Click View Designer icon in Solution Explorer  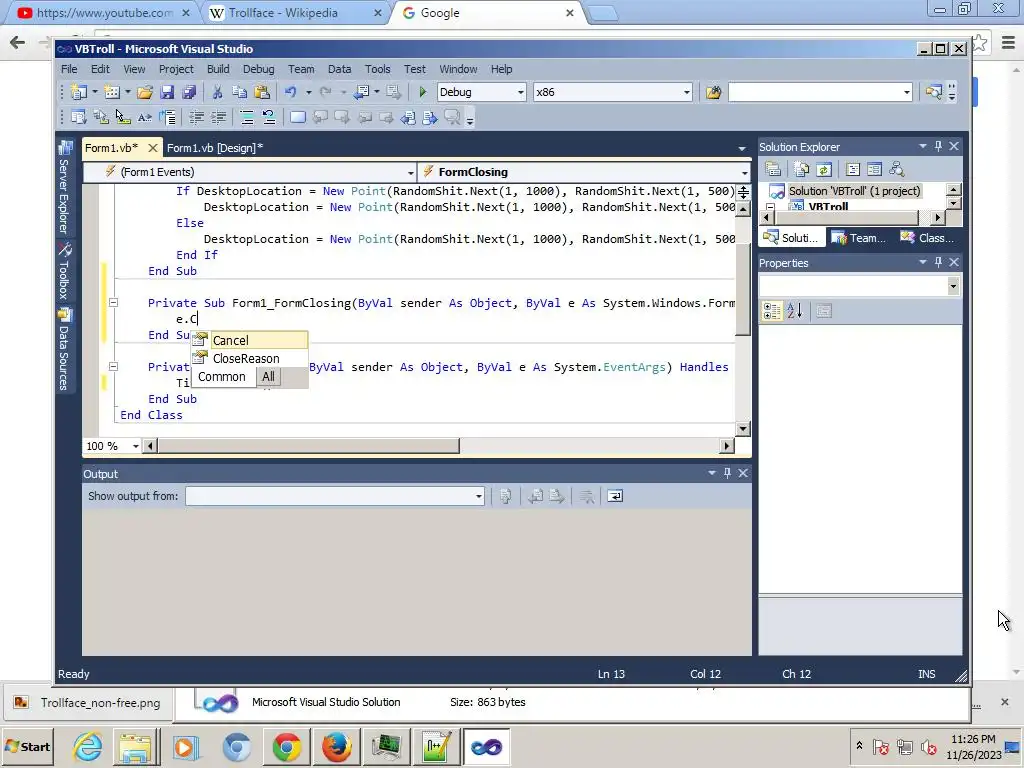[x=874, y=170]
